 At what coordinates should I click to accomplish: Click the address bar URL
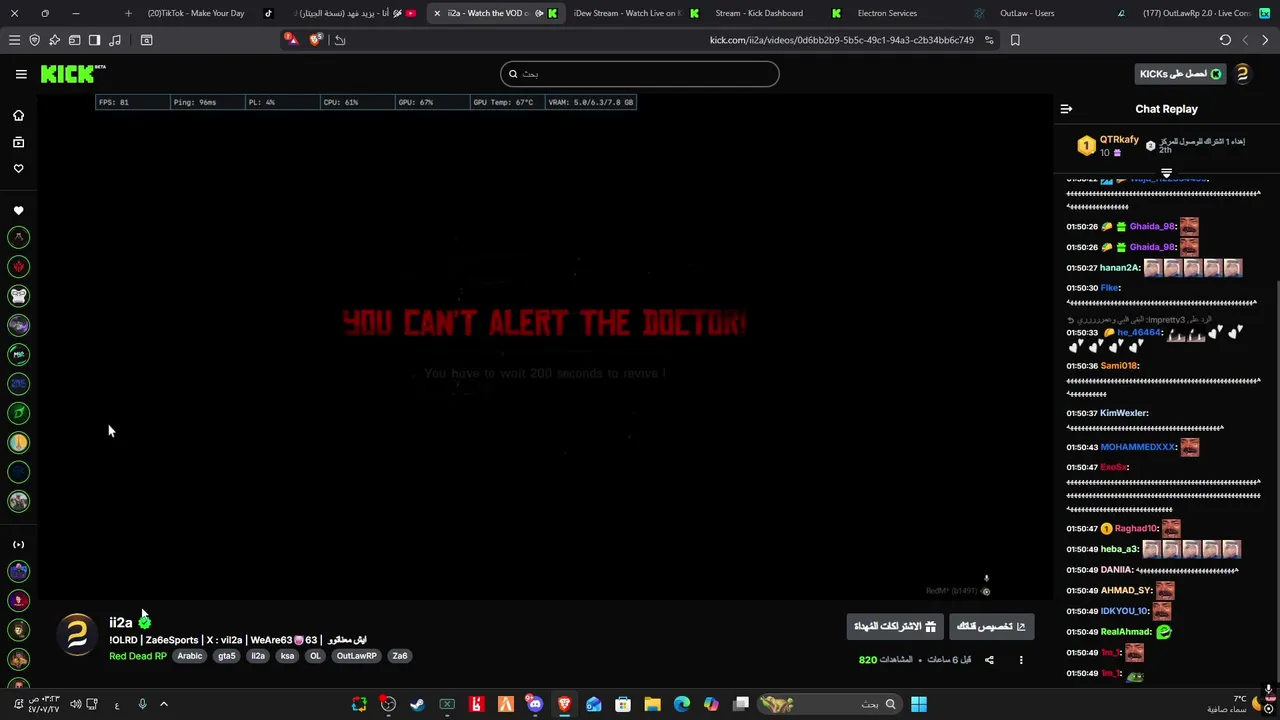click(841, 40)
